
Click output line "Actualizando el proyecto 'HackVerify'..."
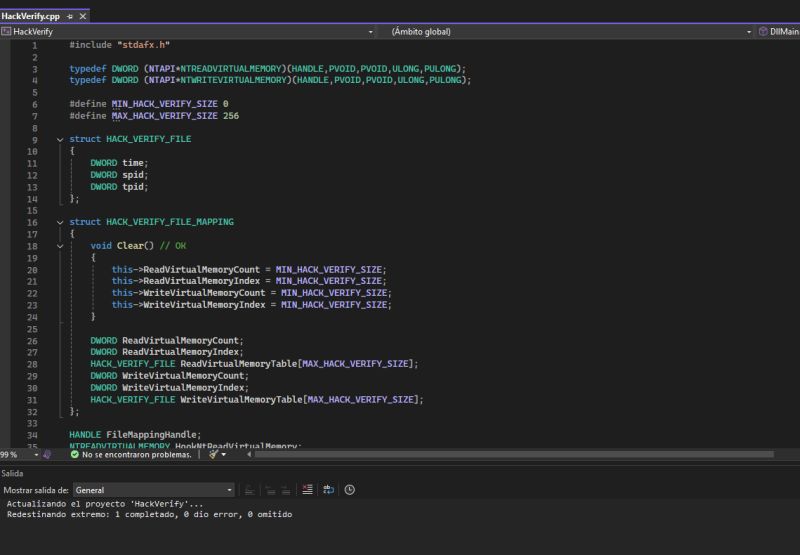click(105, 504)
